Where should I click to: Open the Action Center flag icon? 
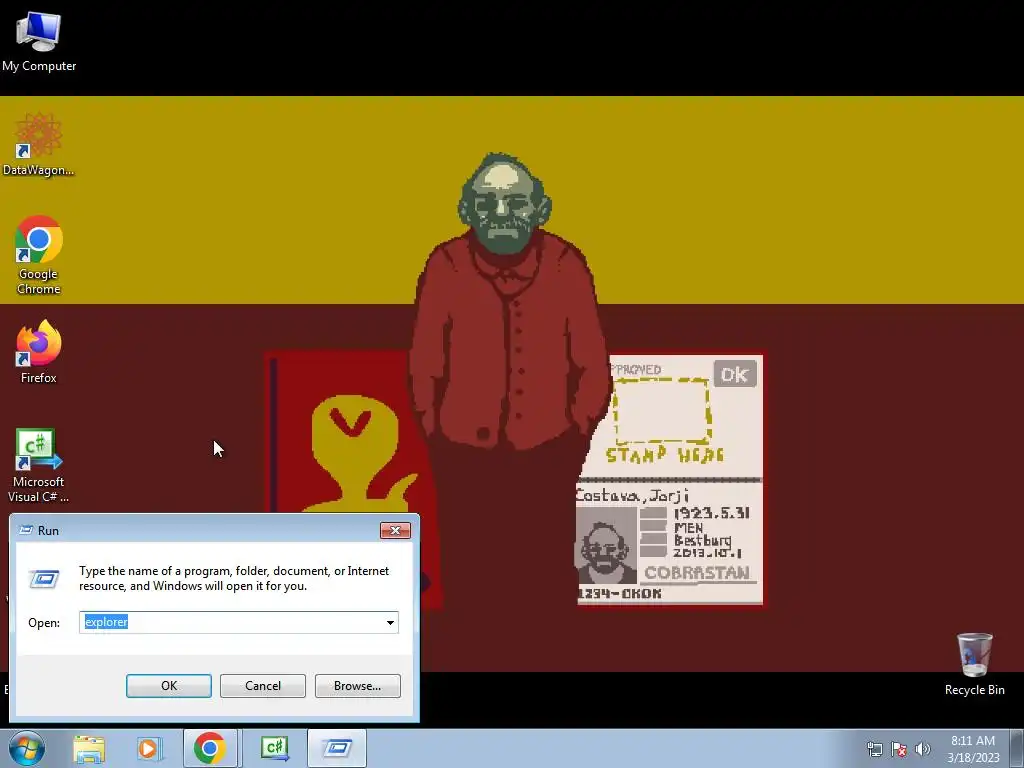coord(899,749)
